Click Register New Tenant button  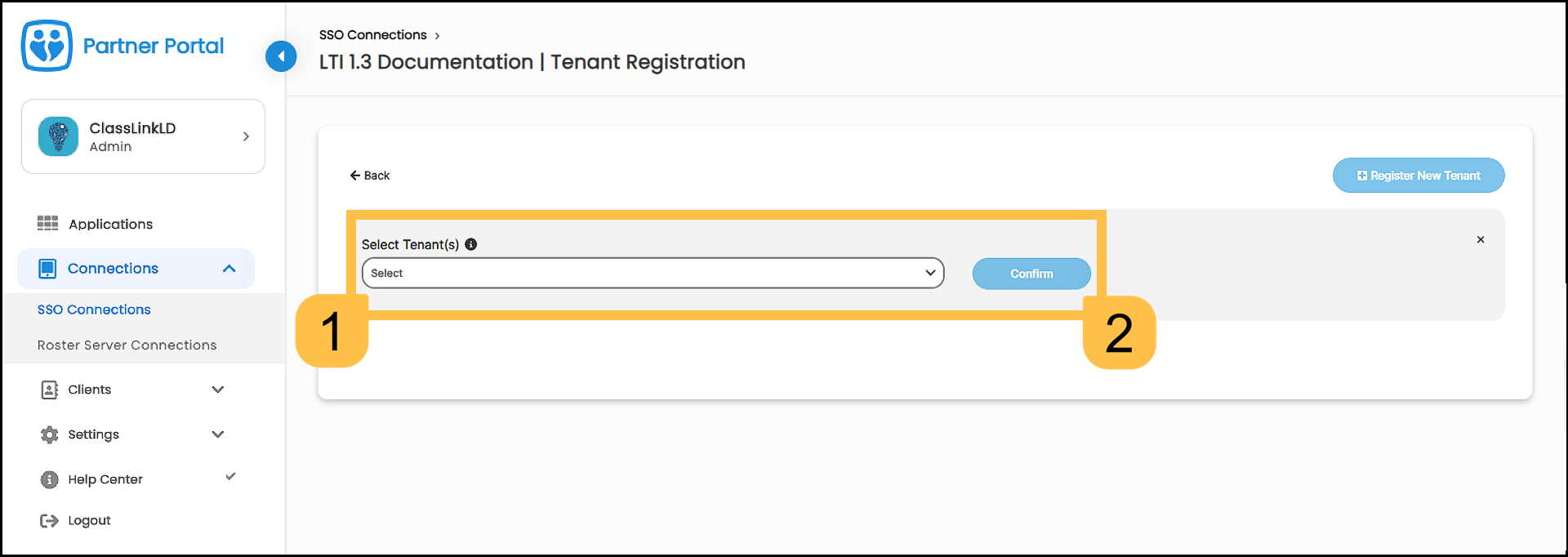point(1418,176)
